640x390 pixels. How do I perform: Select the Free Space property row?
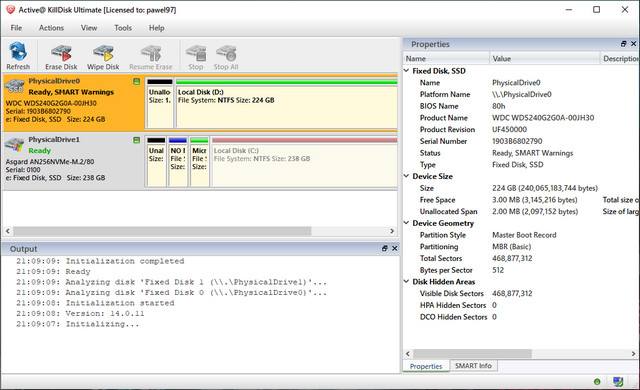pos(521,199)
